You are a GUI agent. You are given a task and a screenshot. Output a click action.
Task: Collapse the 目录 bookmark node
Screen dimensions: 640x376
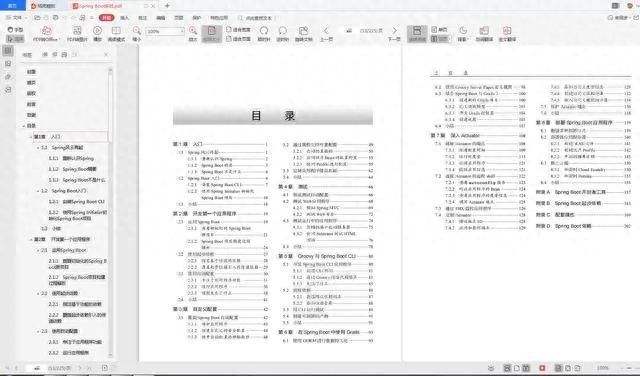tap(24, 126)
